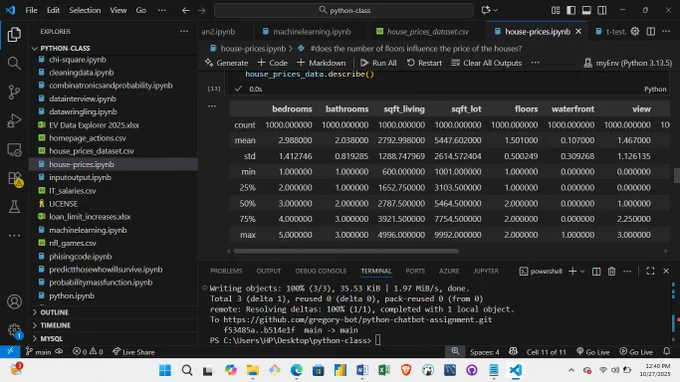Viewport: 680px width, 382px height.
Task: Go forward with the navigation arrow
Action: point(201,10)
